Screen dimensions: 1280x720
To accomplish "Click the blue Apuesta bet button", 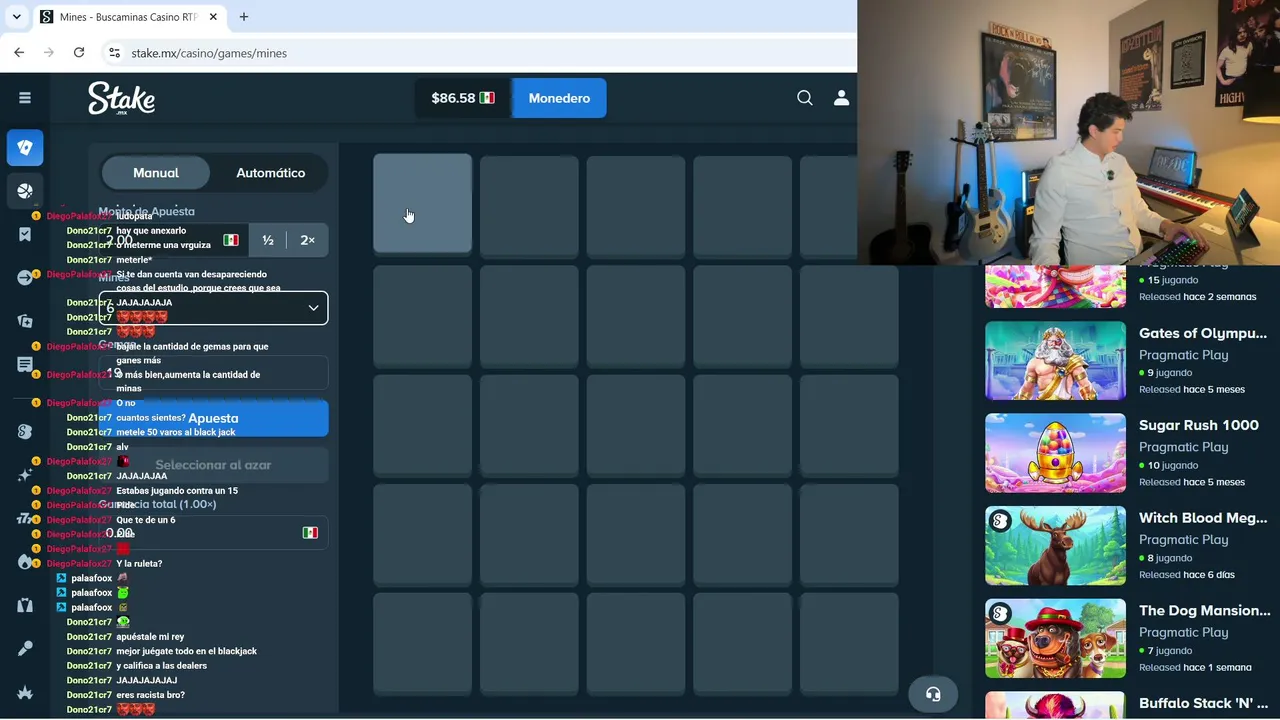I will click(213, 419).
